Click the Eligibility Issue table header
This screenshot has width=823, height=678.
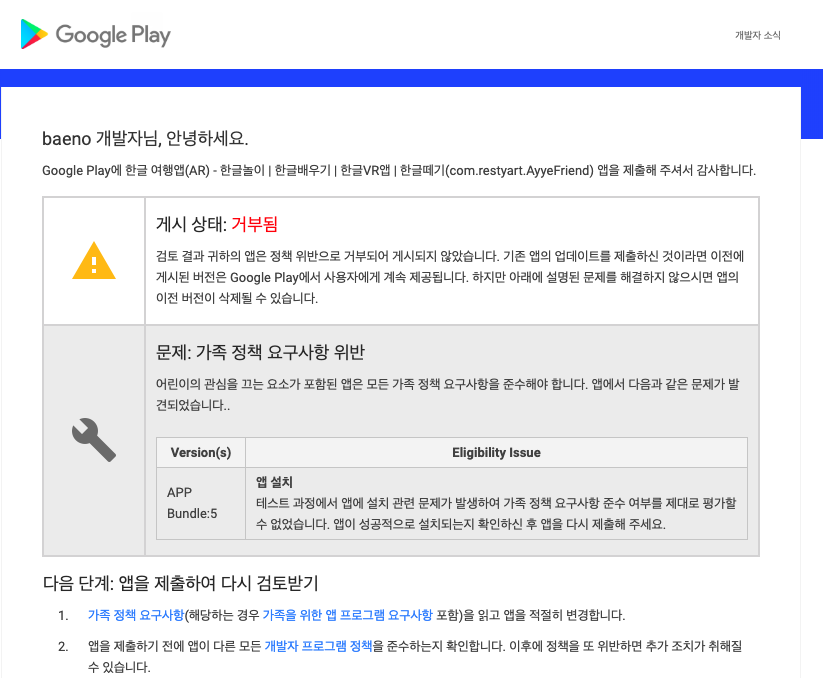497,452
